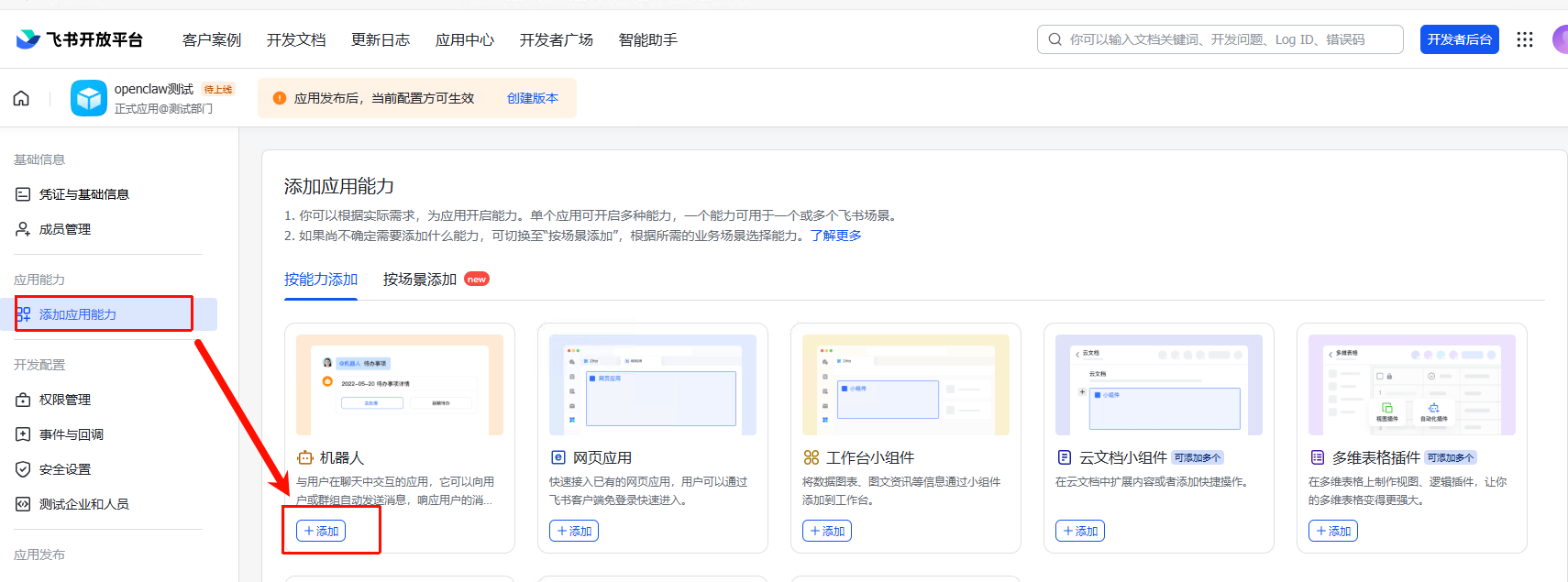Screen dimensions: 1568x582
Task: Add the 工作台小组件 capability
Action: (827, 531)
